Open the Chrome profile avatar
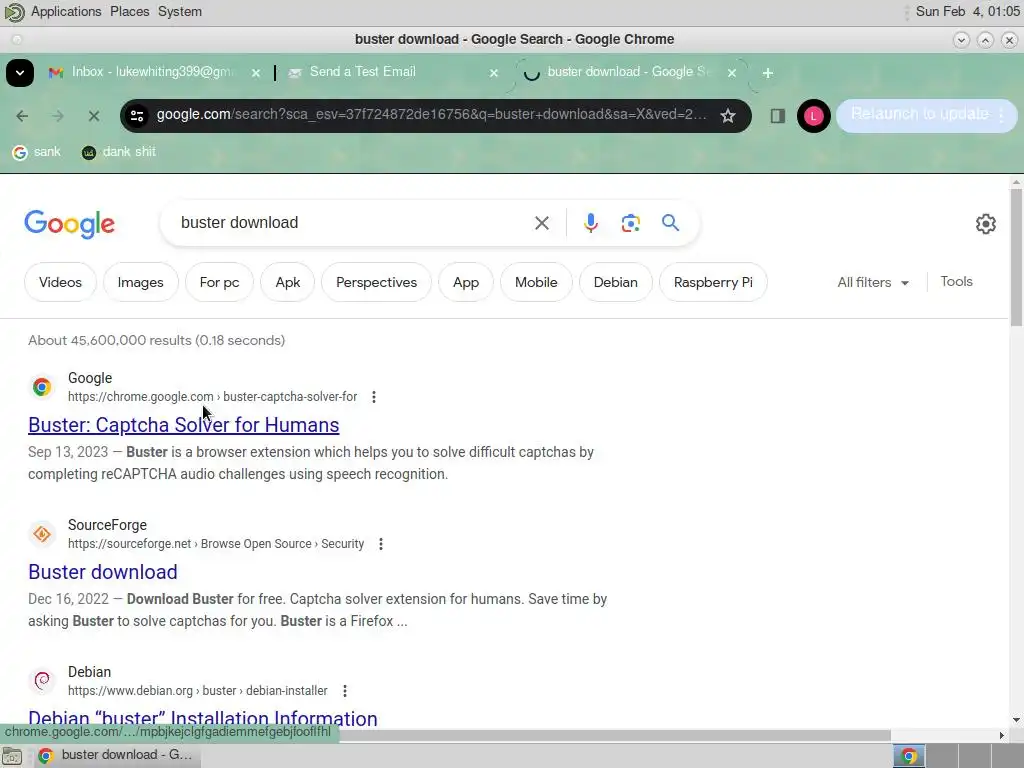Viewport: 1024px width, 768px height. click(x=813, y=116)
